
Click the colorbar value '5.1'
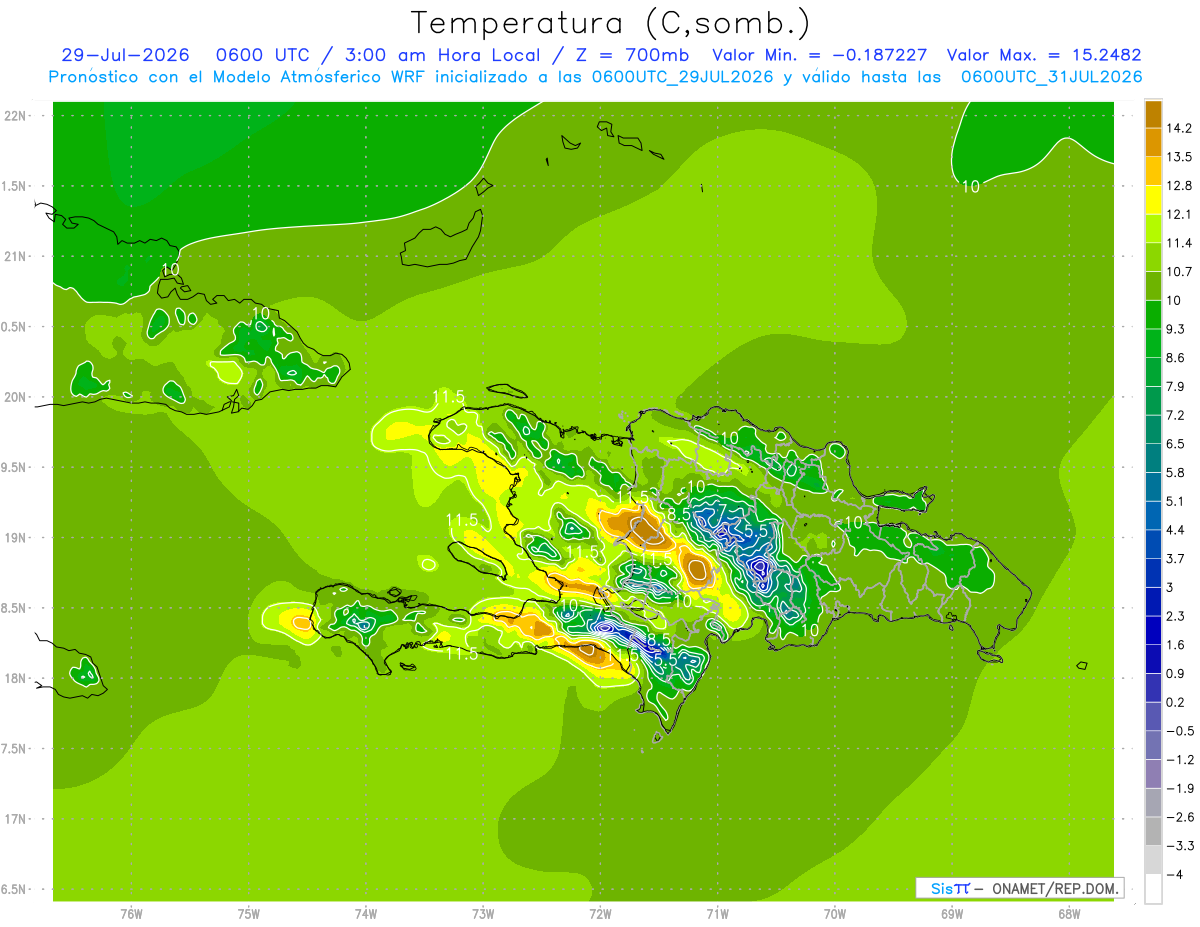pyautogui.click(x=1176, y=502)
